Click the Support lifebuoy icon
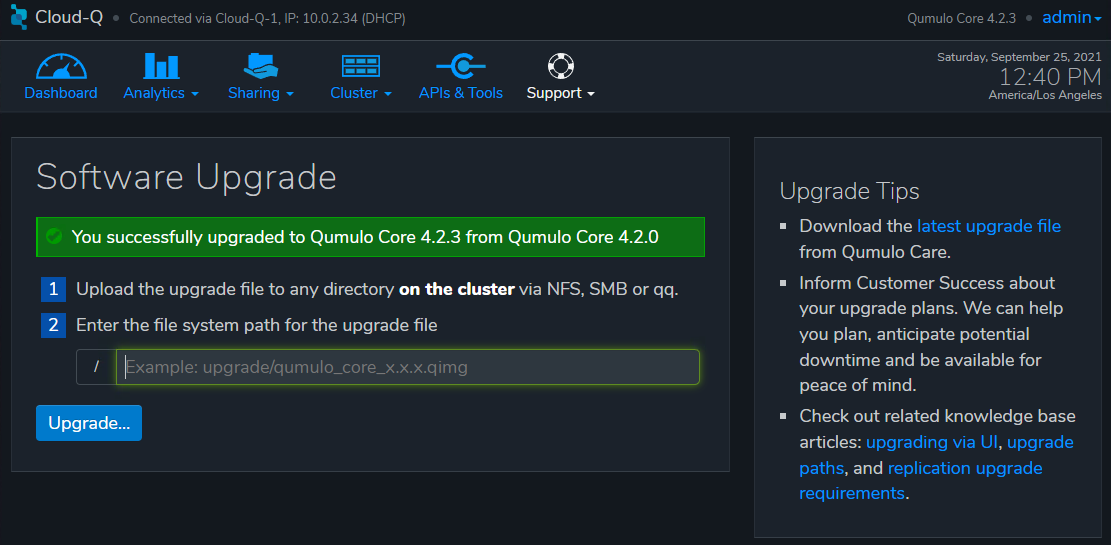 (x=560, y=67)
